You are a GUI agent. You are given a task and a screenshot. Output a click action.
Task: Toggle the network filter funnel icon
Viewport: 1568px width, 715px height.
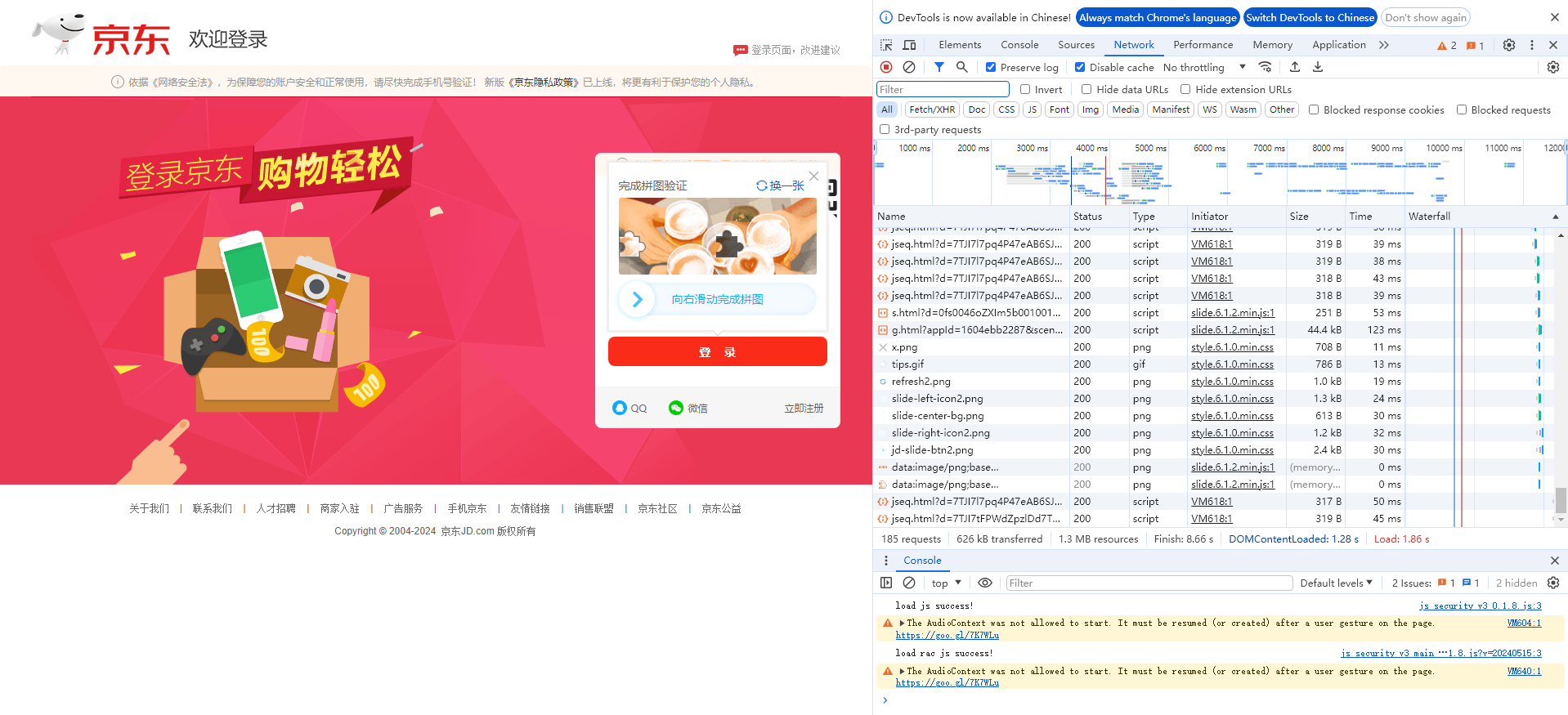point(939,67)
